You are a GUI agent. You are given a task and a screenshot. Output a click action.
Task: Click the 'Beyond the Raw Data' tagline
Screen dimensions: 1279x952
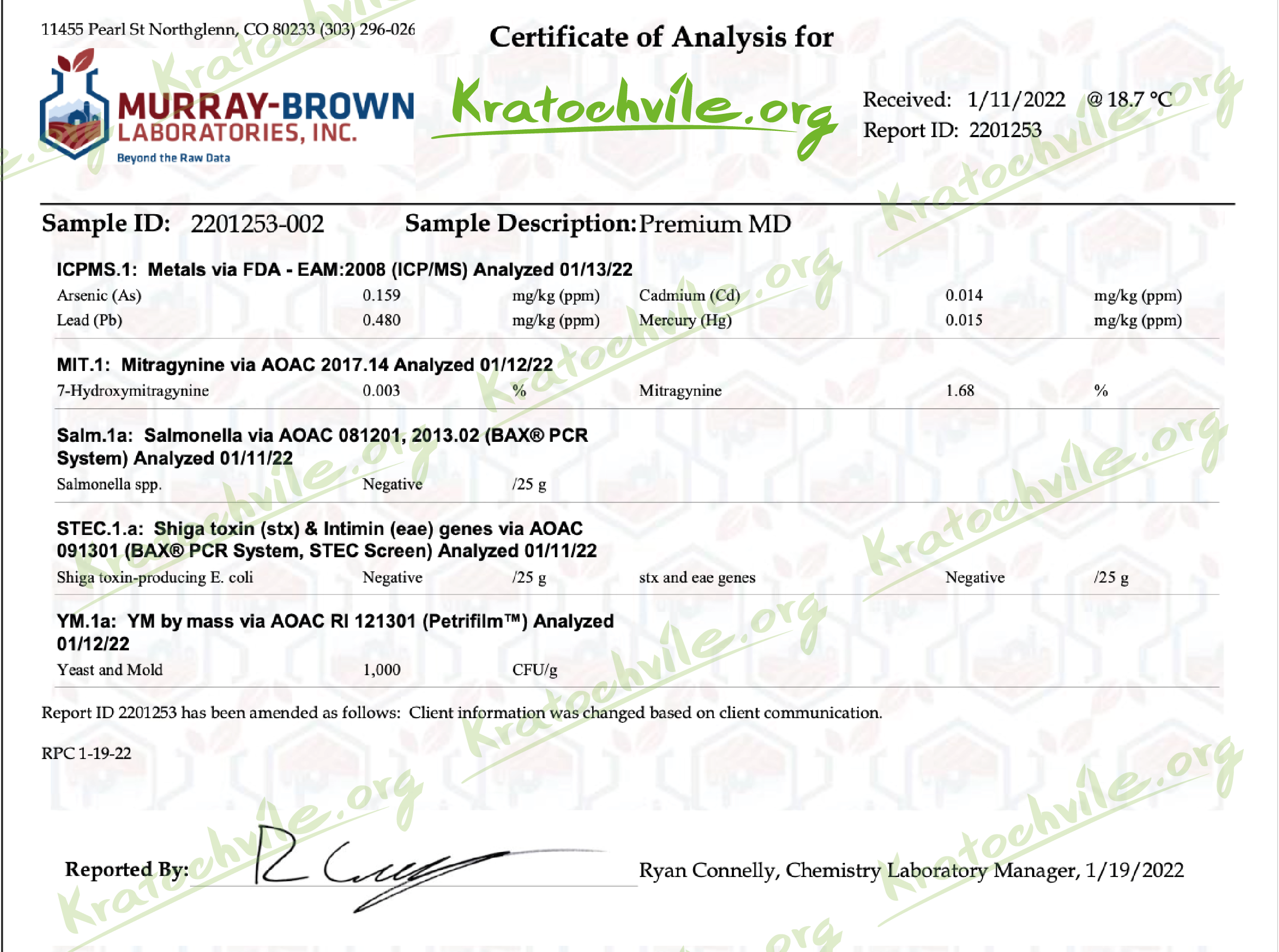point(173,158)
